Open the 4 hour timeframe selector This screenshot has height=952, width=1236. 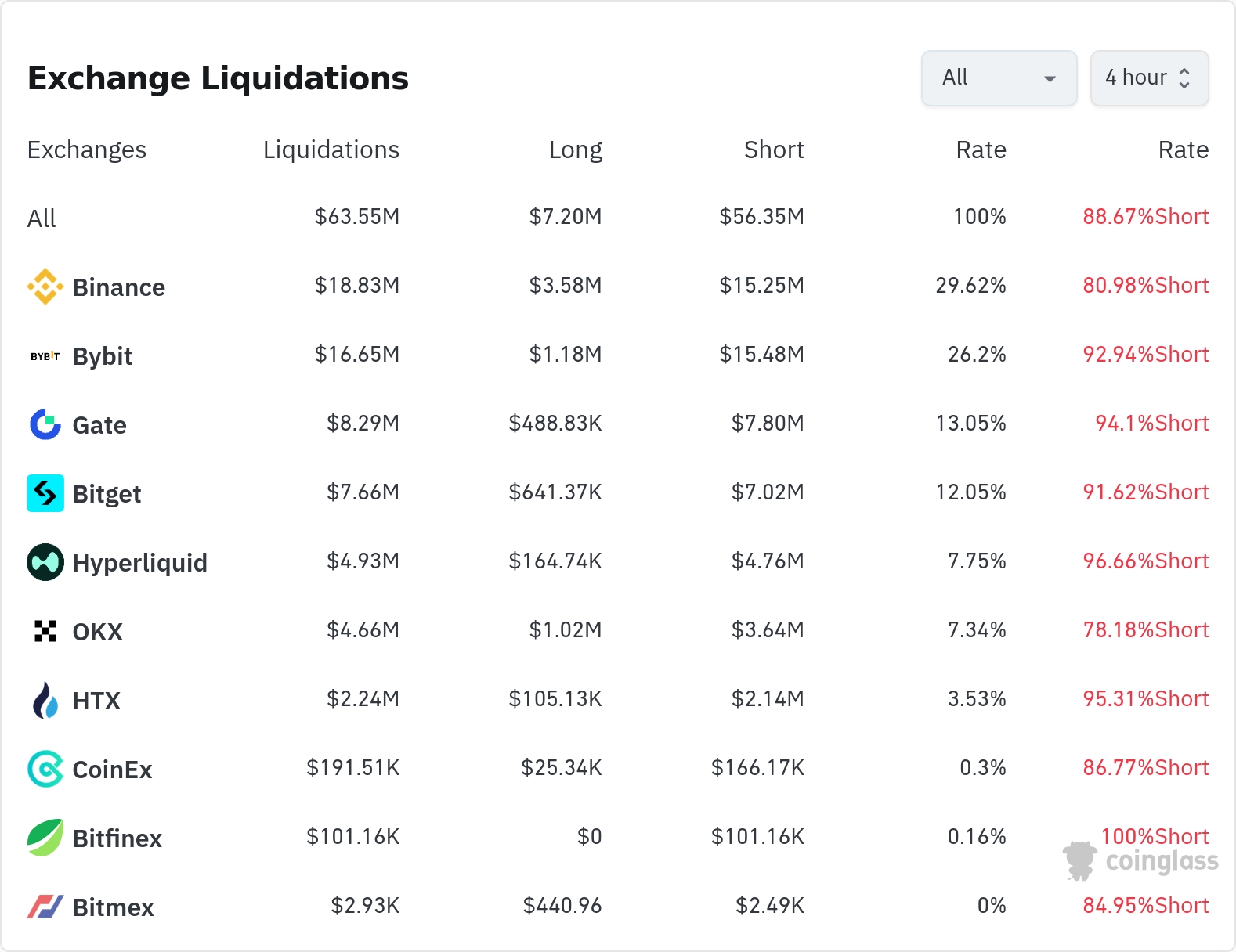1149,78
